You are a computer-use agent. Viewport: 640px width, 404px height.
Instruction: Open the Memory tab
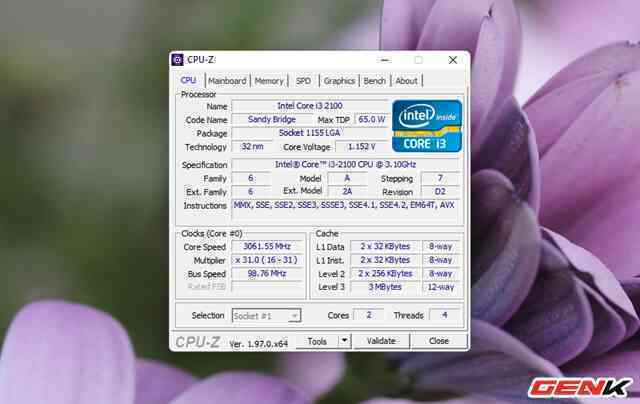(x=269, y=81)
